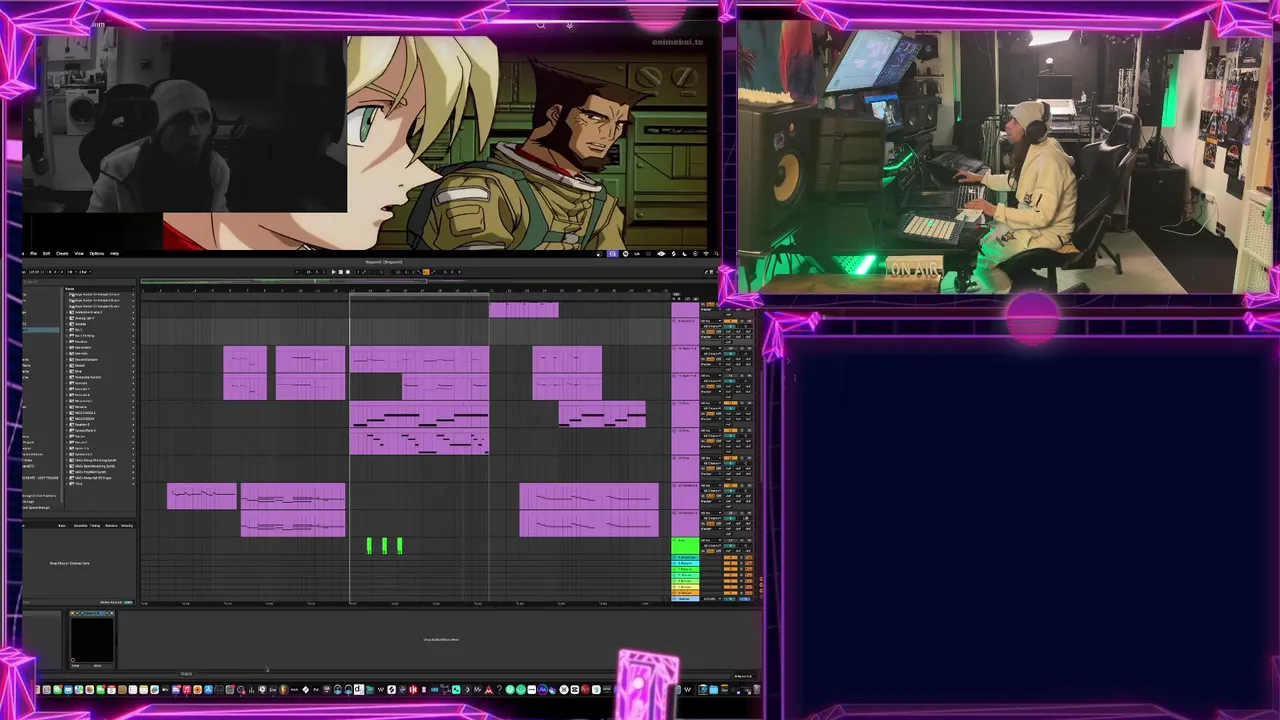Click the Drop Audio Effects Here area
The image size is (1280, 720).
point(441,639)
